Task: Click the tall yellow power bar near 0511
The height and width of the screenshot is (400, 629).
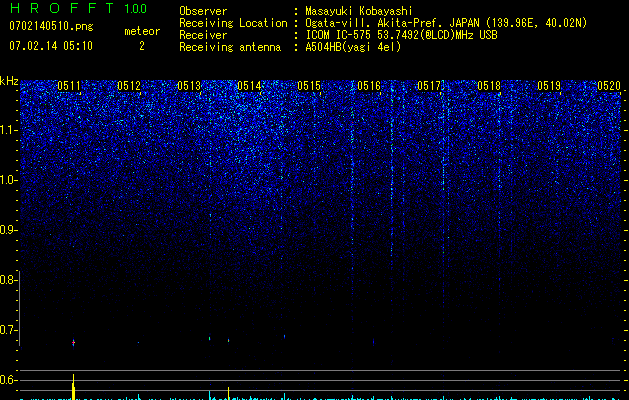Action: tap(73, 387)
